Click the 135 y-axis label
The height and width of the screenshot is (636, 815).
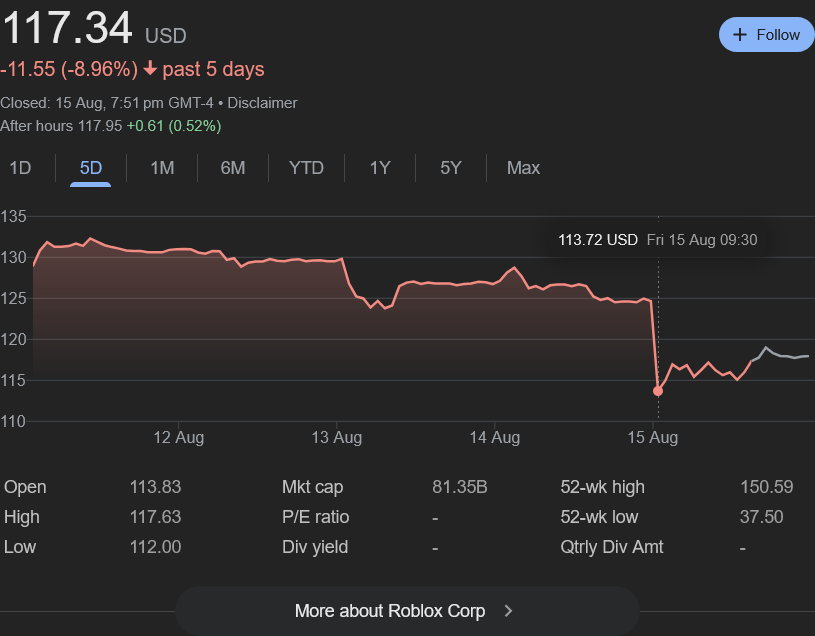[13, 216]
